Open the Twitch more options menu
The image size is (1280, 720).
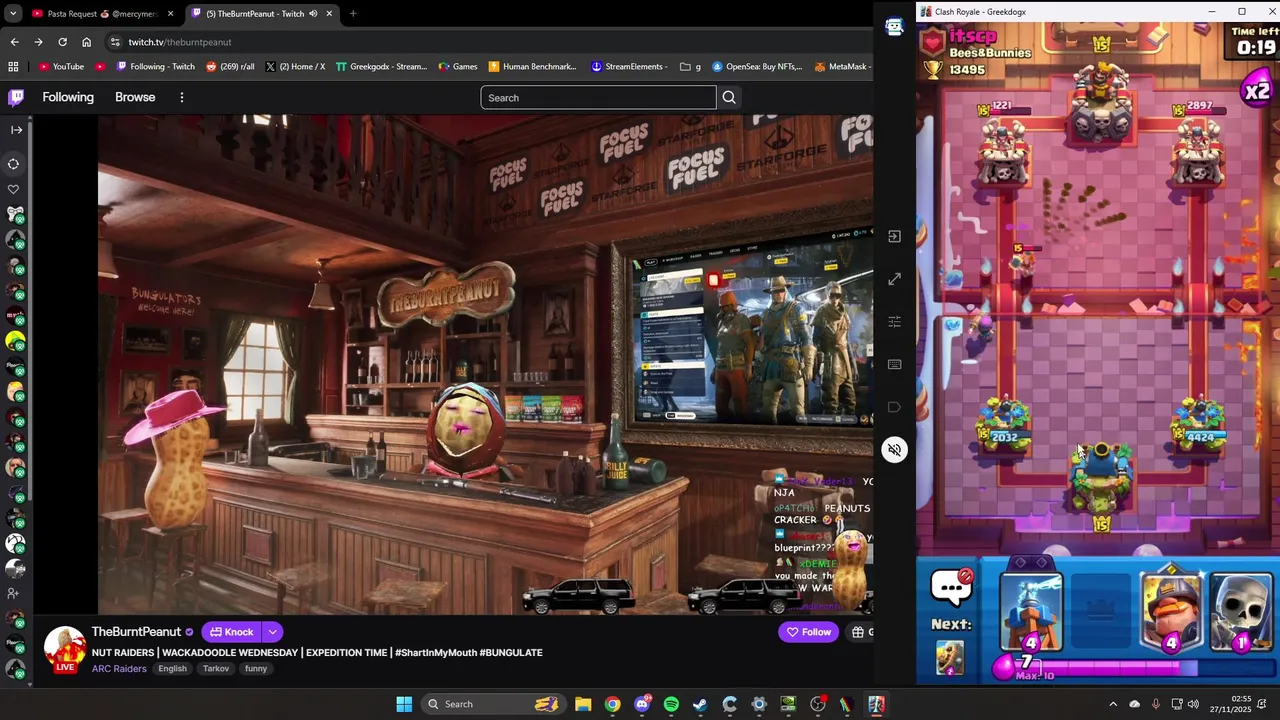(182, 97)
